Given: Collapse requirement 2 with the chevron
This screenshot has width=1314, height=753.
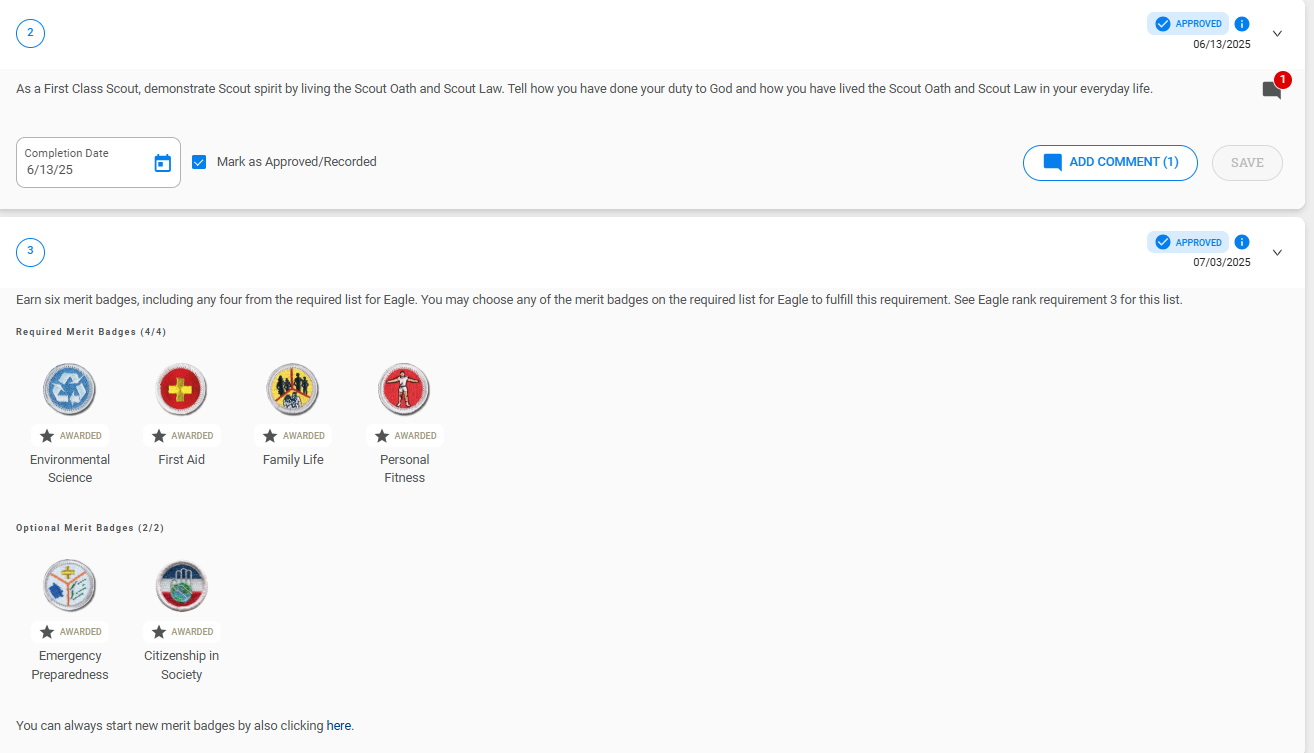Looking at the screenshot, I should [1277, 34].
